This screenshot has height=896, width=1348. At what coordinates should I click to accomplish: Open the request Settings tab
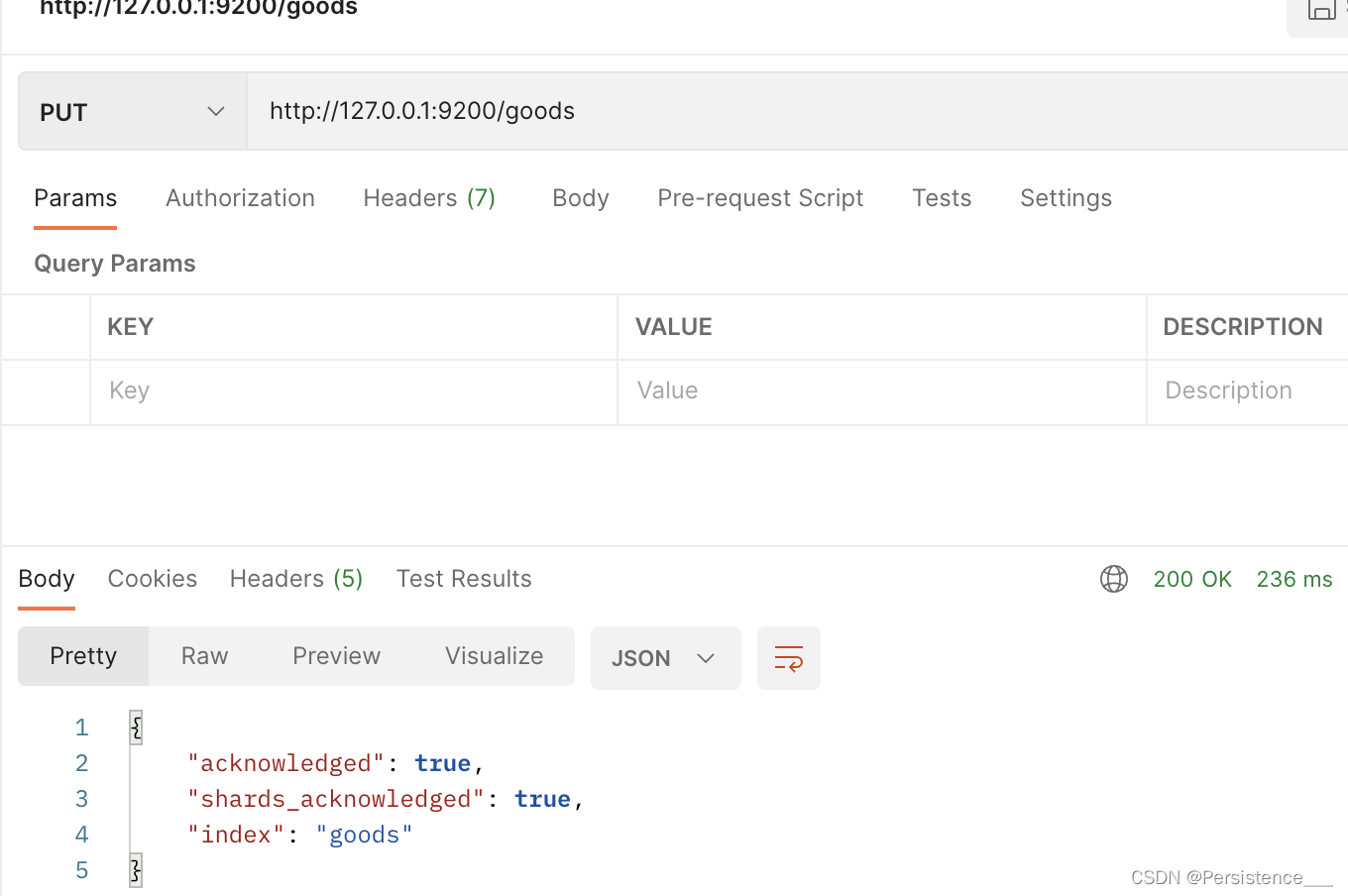[1066, 198]
